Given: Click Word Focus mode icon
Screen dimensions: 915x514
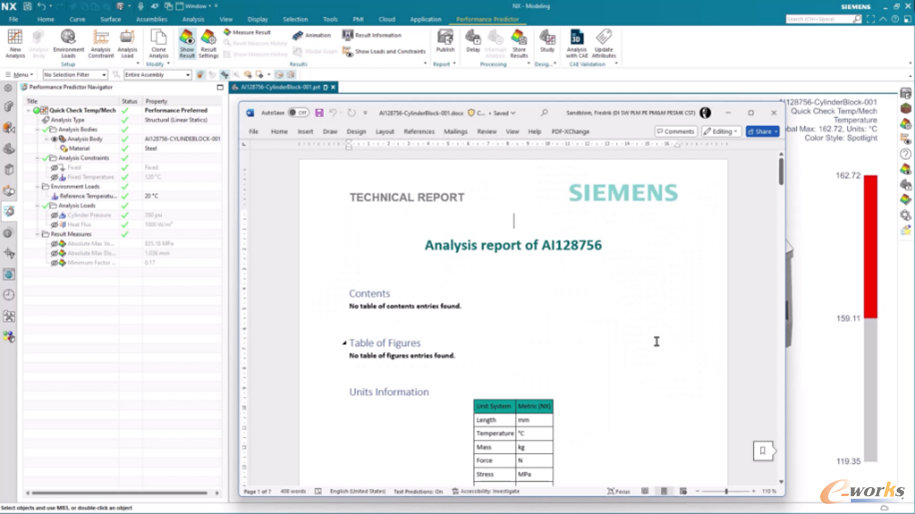Looking at the screenshot, I should coord(619,491).
